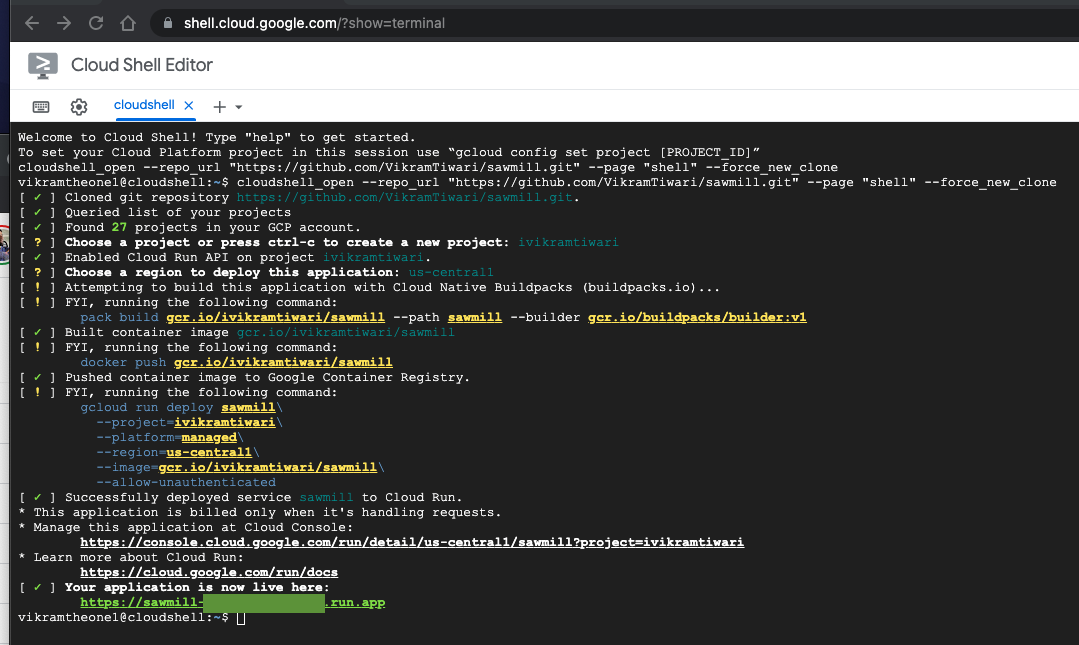Click the address bar URL shell.cloud.google.com

tap(314, 23)
